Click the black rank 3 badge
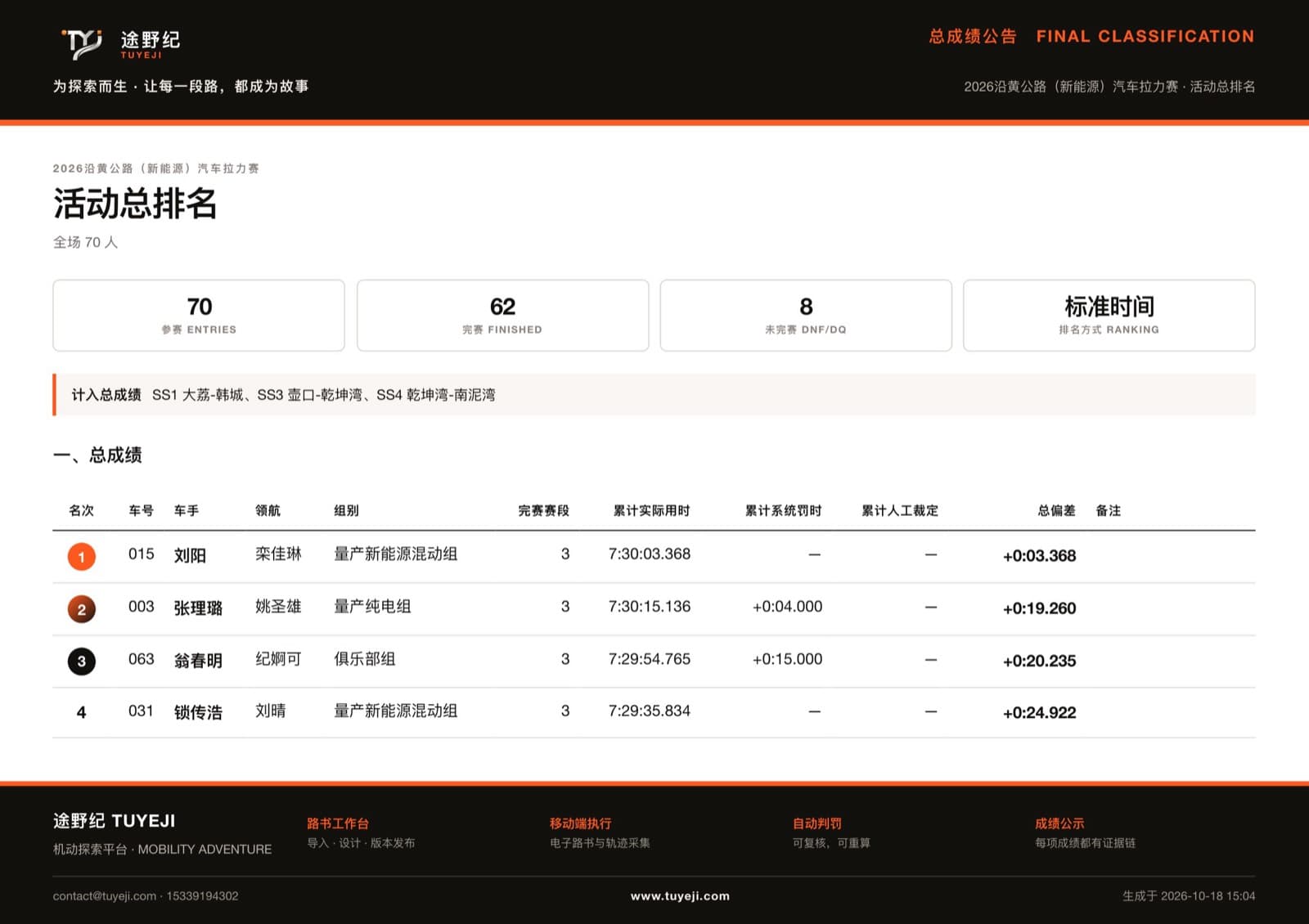Viewport: 1309px width, 924px height. click(x=81, y=662)
